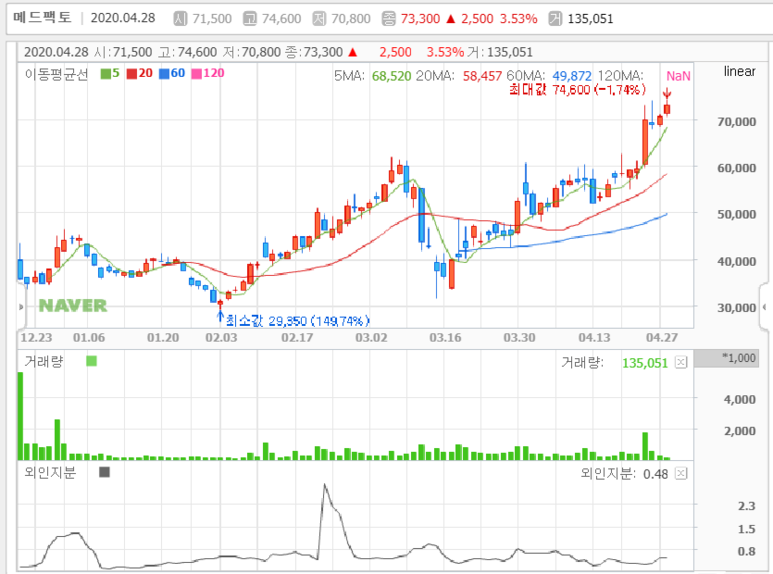This screenshot has height=574, width=773.
Task: Click the 04.27 date axis label
Action: (x=662, y=338)
